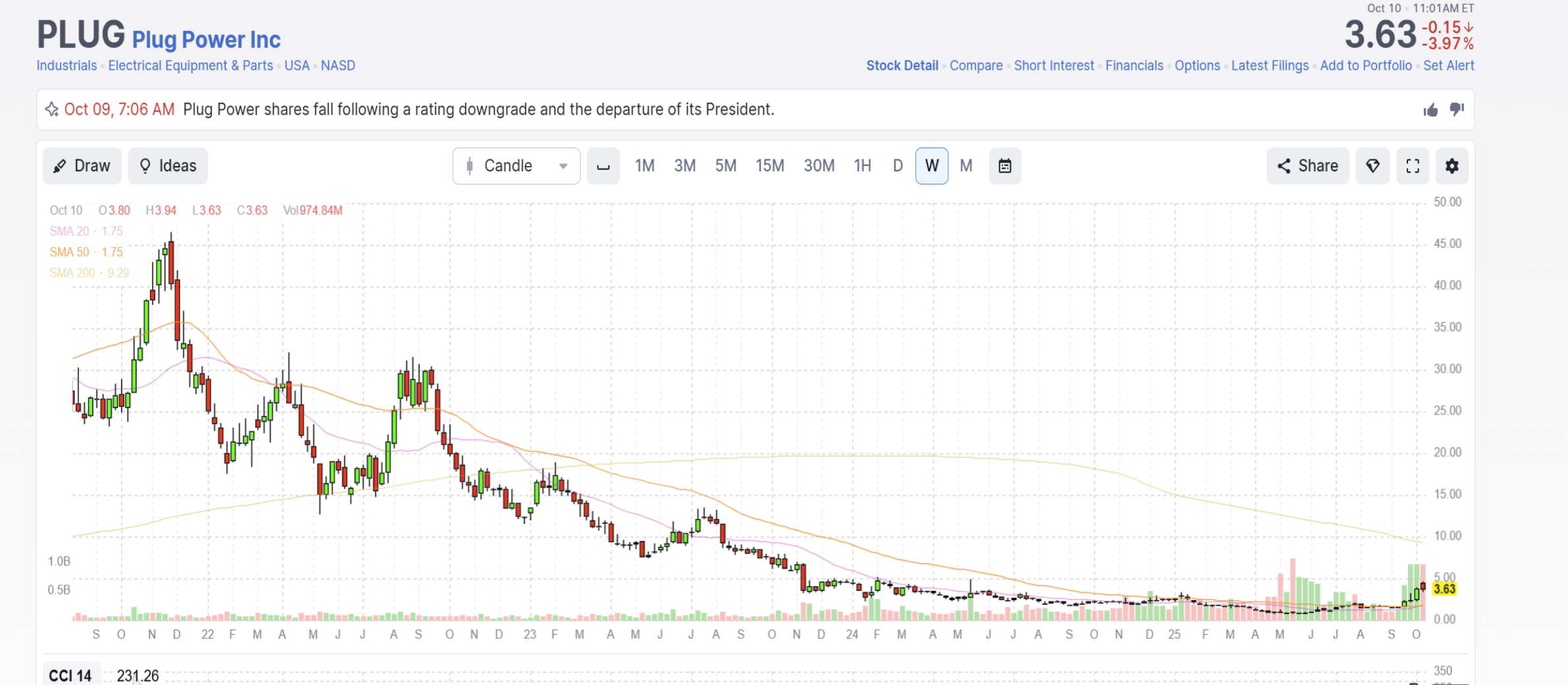Select the 5M timeframe
The height and width of the screenshot is (685, 1568).
726,166
